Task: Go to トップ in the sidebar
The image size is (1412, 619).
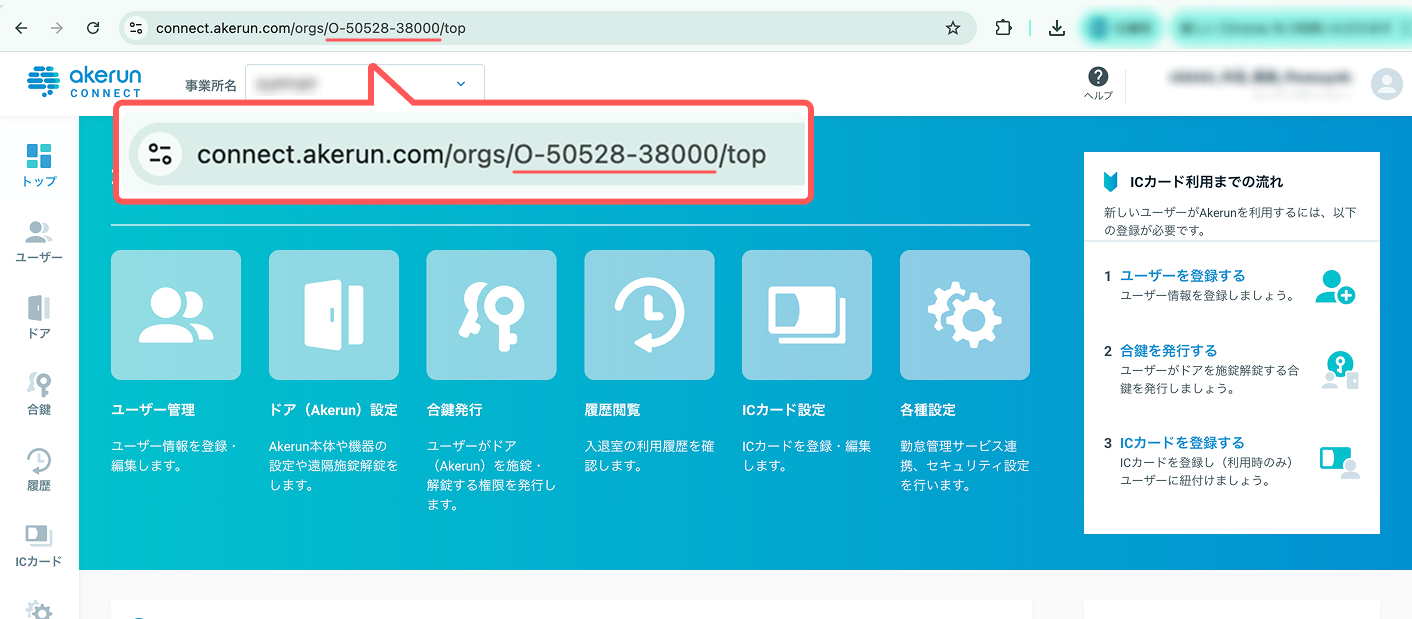Action: 39,165
